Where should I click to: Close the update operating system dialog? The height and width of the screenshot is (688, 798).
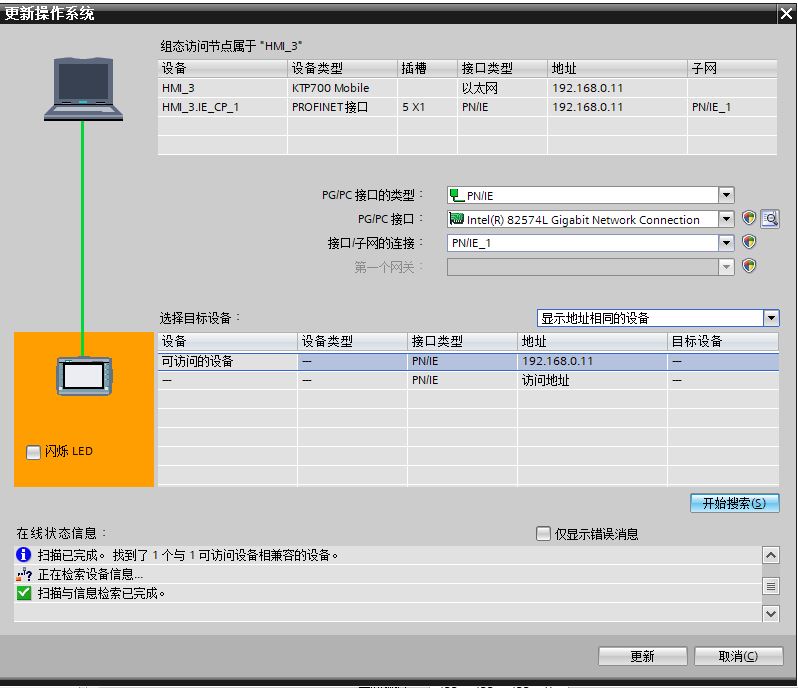click(786, 13)
